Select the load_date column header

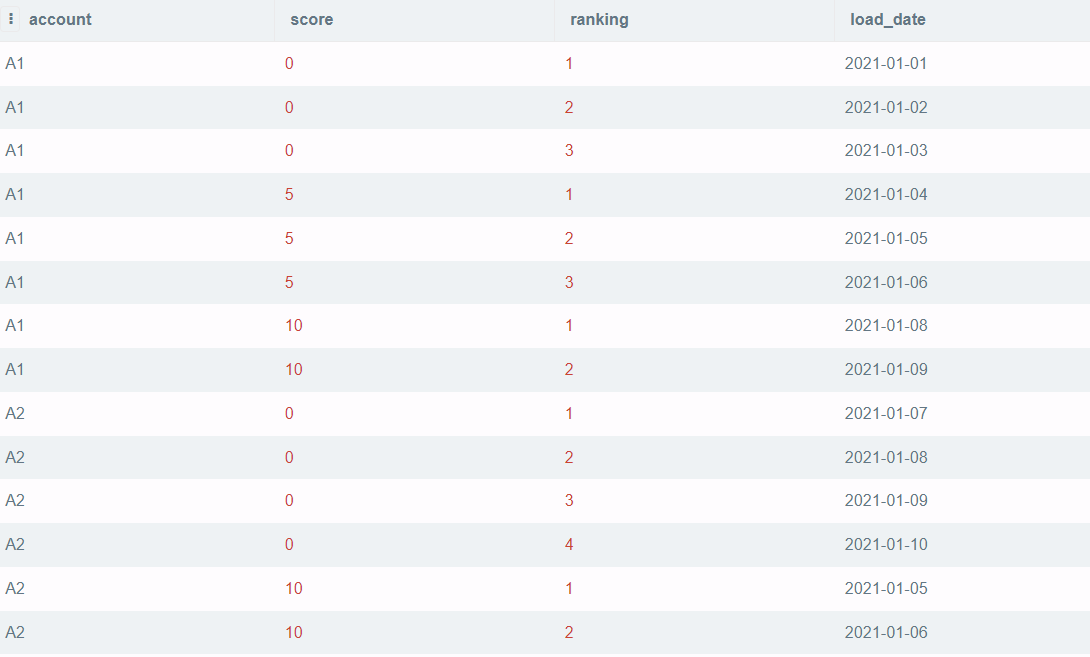click(888, 19)
